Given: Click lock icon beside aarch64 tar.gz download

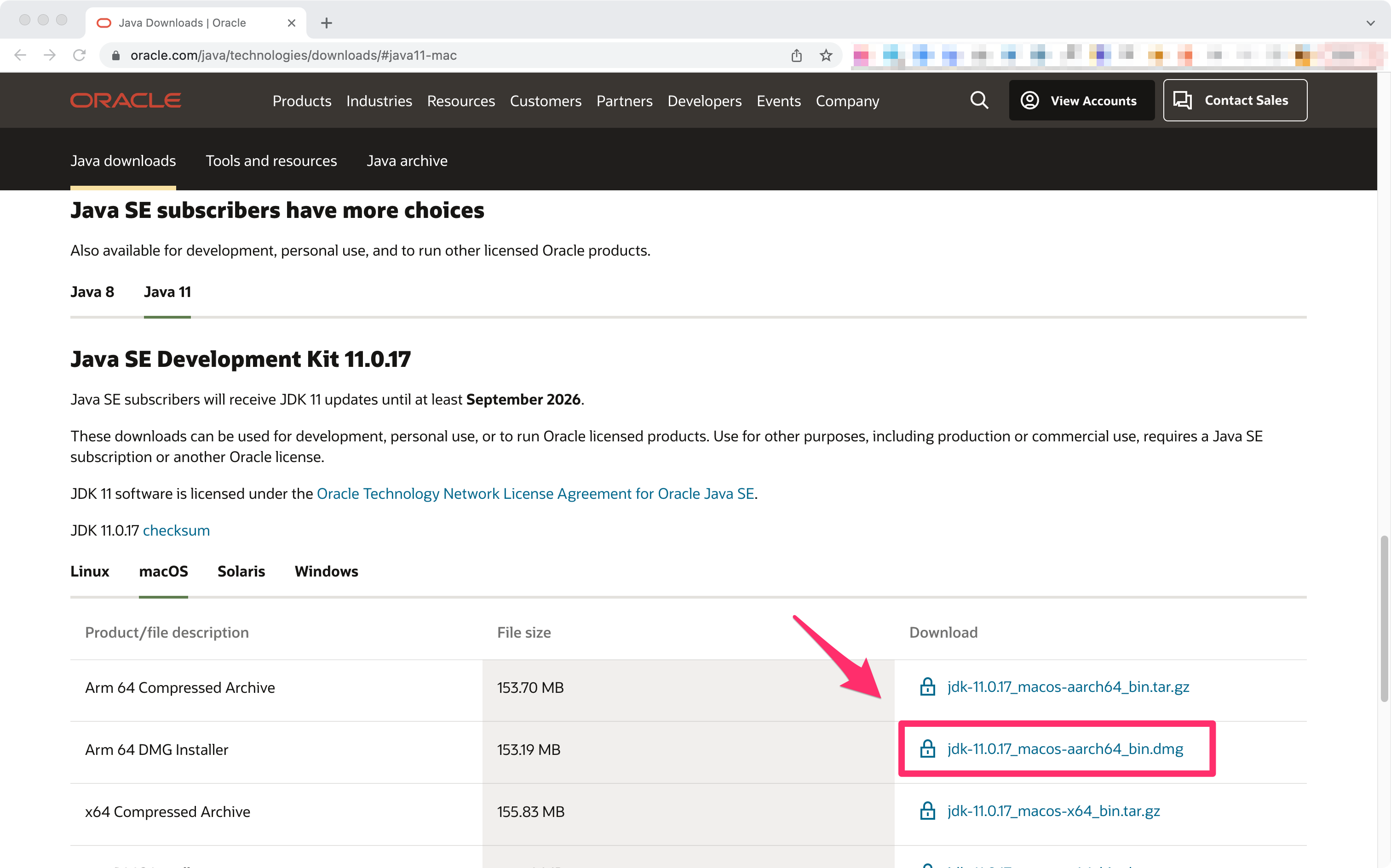Looking at the screenshot, I should point(927,686).
